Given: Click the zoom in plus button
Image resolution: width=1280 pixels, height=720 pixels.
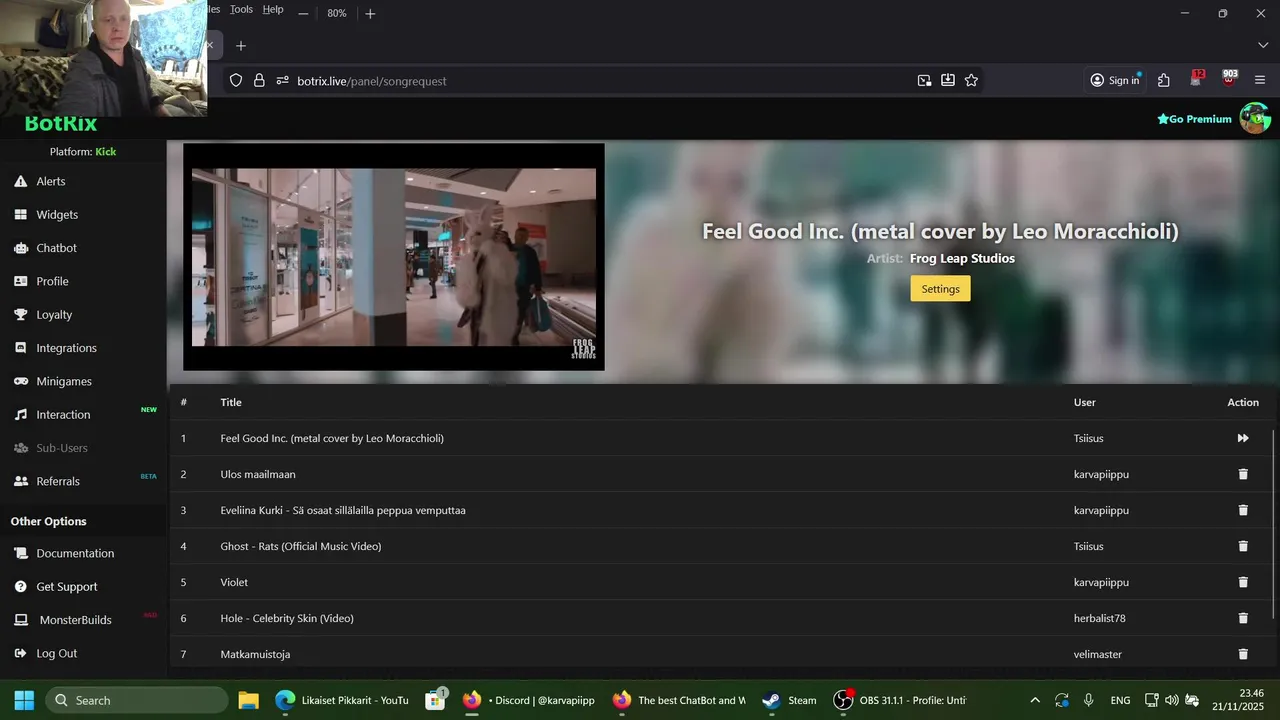Looking at the screenshot, I should [x=370, y=13].
